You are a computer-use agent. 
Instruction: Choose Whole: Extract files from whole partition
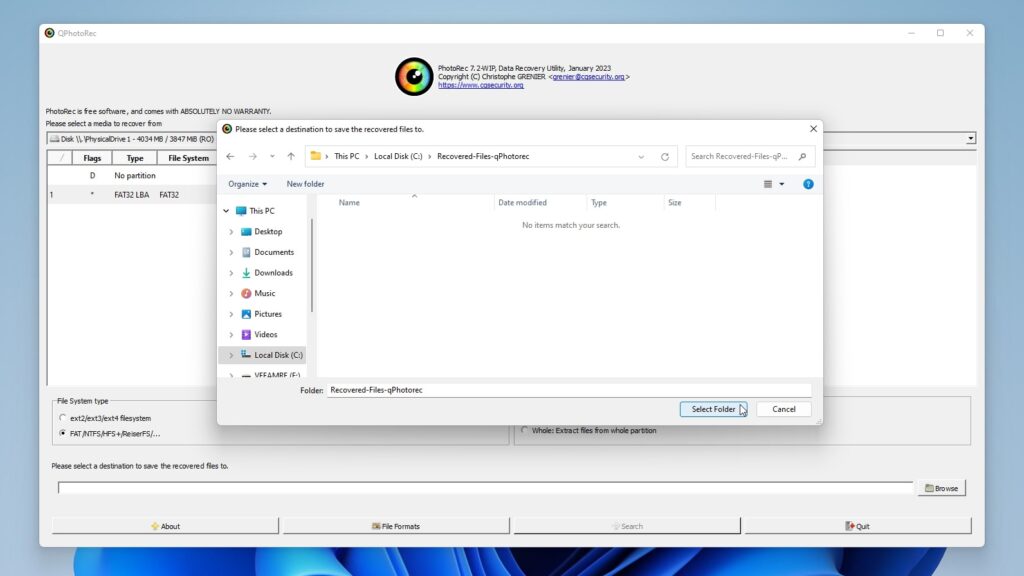coord(524,430)
